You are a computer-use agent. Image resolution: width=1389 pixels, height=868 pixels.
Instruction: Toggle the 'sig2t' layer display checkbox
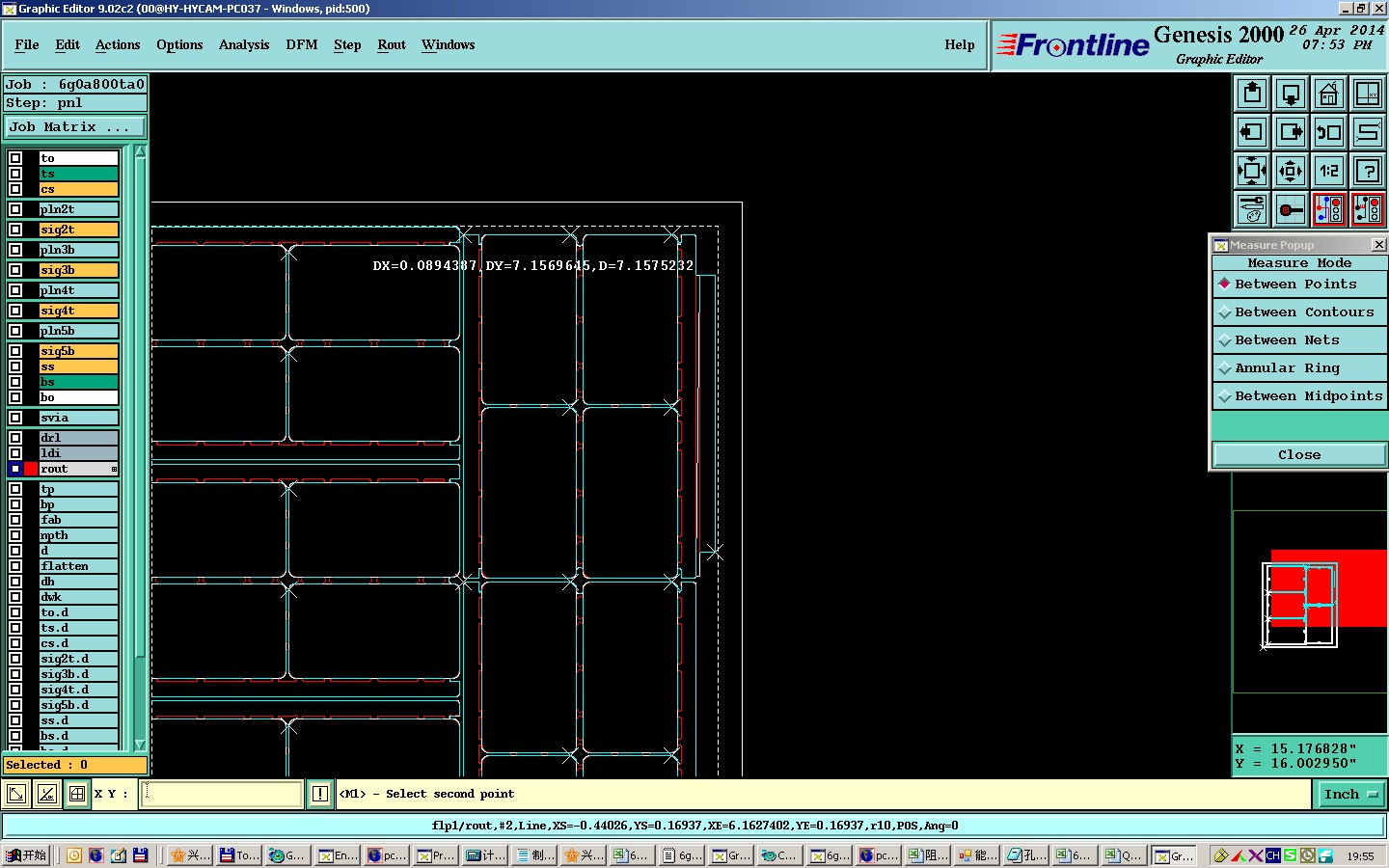(15, 230)
